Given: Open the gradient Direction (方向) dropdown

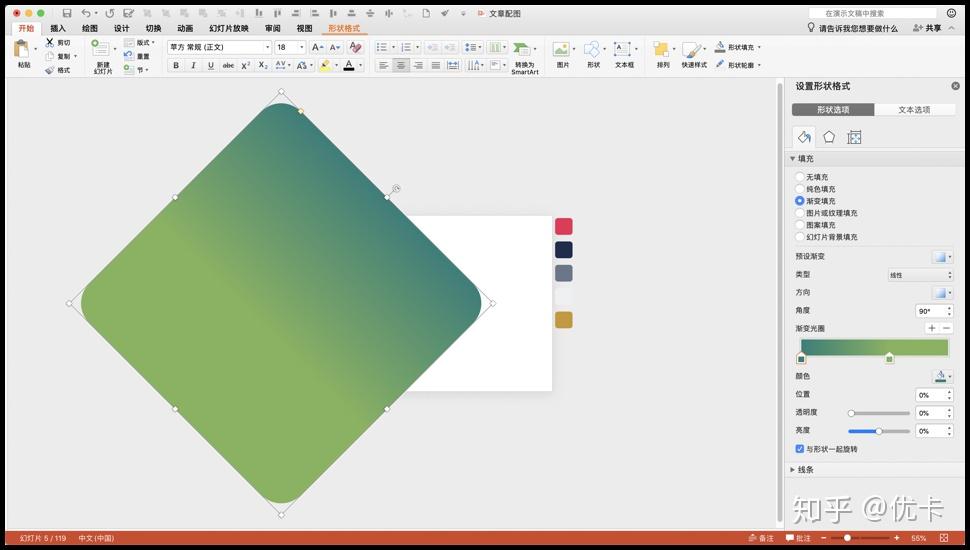Looking at the screenshot, I should pyautogui.click(x=942, y=293).
